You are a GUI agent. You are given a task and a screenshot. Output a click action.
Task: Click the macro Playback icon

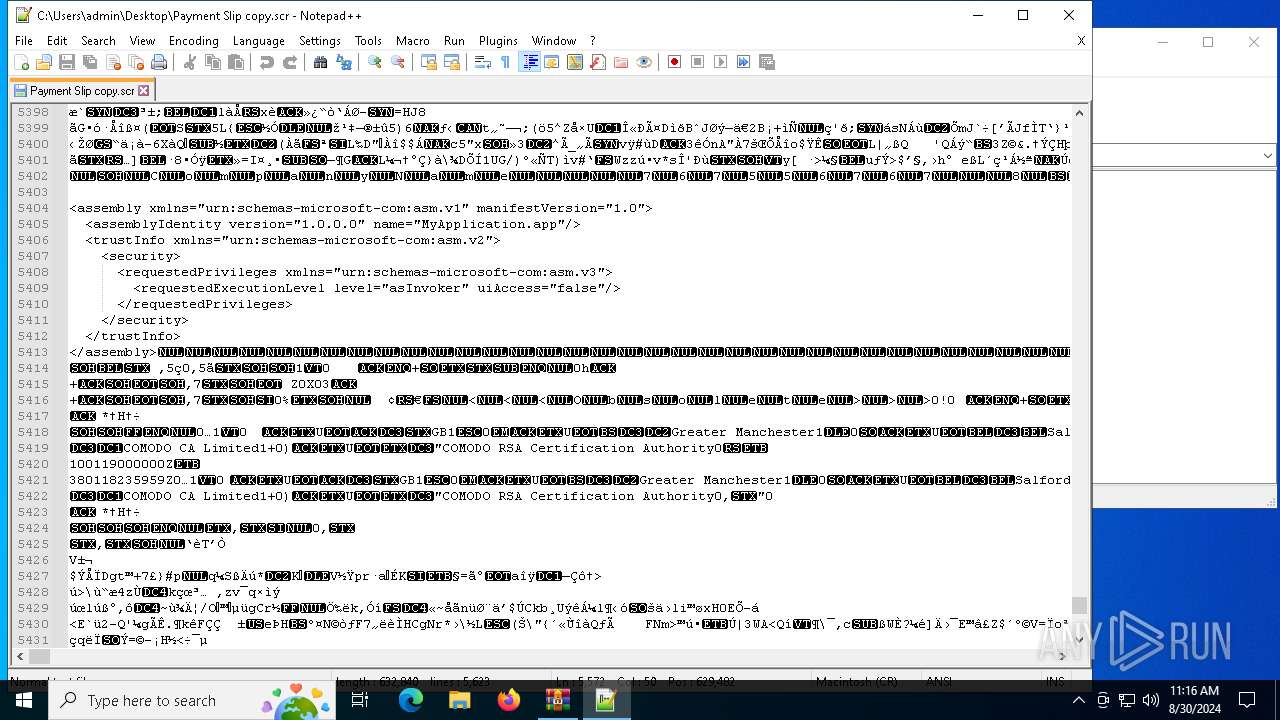[x=721, y=62]
